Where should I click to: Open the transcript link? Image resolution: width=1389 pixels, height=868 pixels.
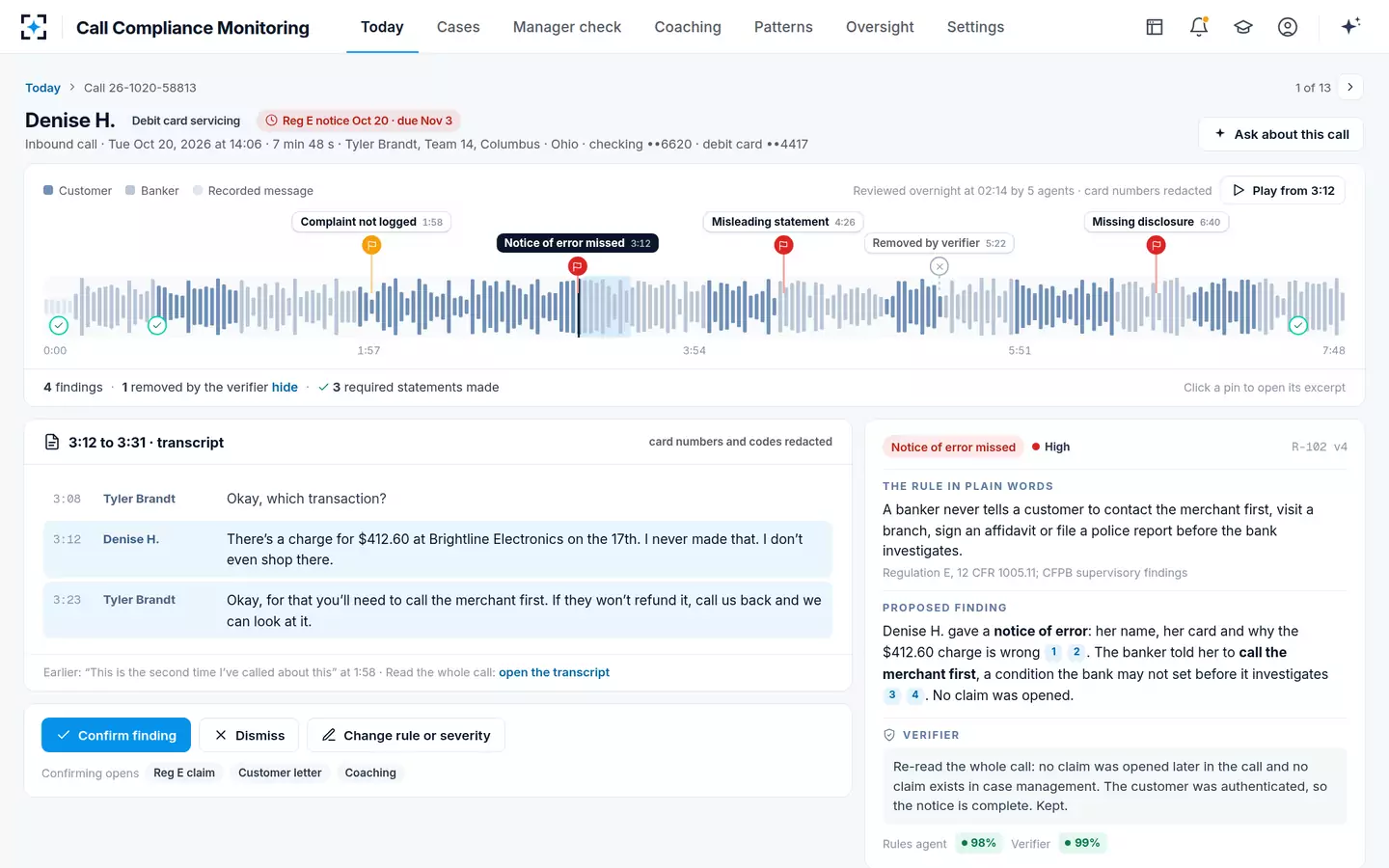click(x=554, y=672)
